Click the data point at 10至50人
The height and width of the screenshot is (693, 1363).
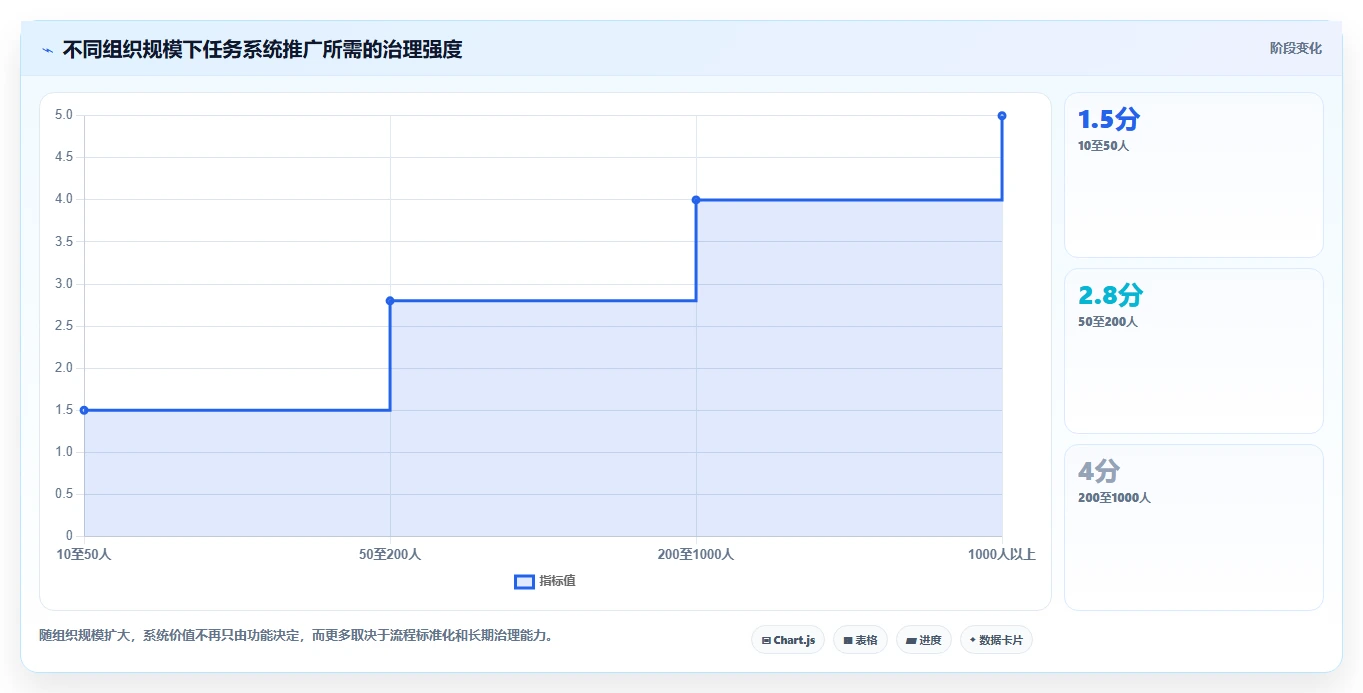tap(84, 410)
